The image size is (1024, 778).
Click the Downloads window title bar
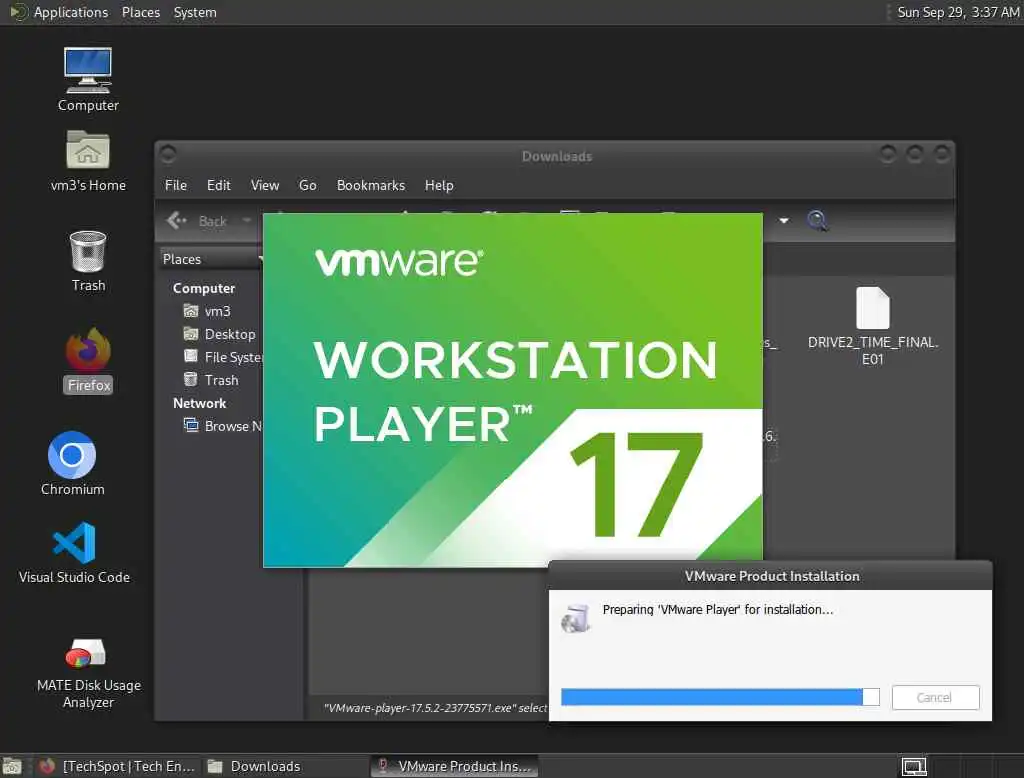(x=556, y=155)
